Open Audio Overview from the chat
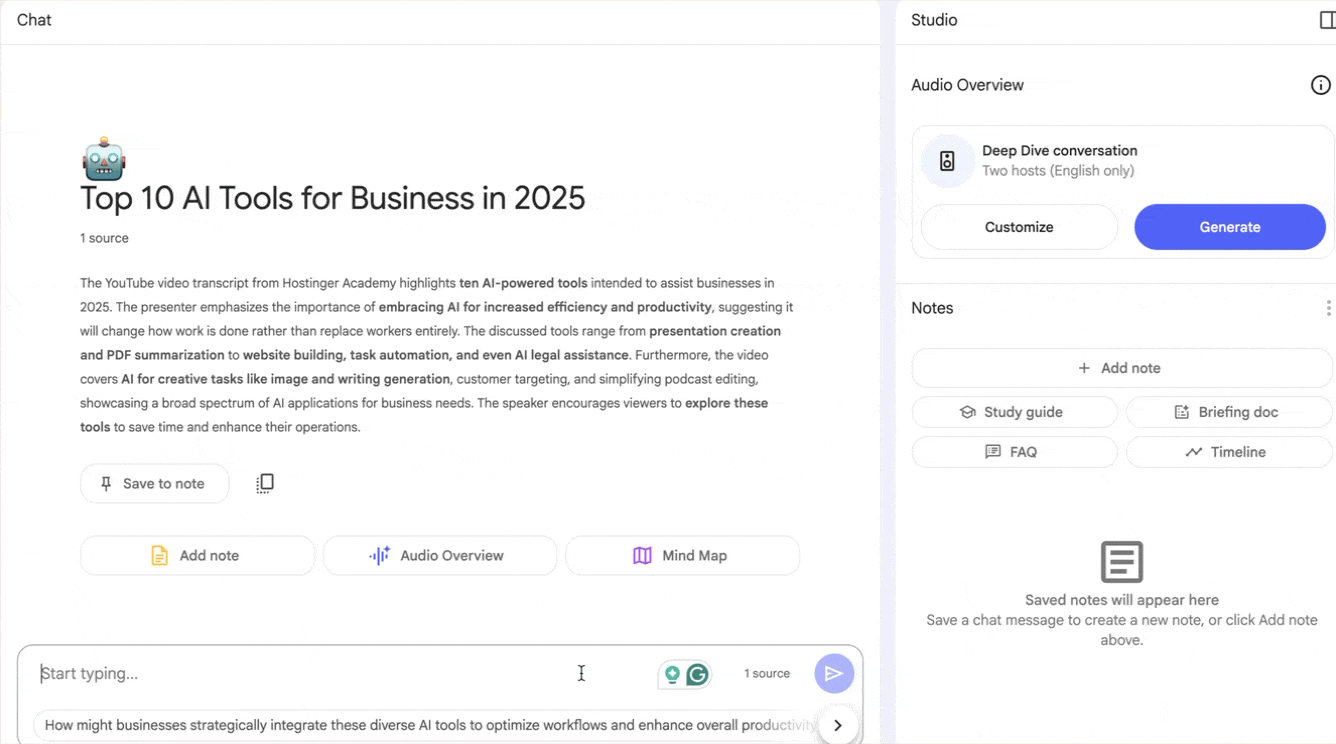Screen dimensions: 1336x744 coord(440,556)
